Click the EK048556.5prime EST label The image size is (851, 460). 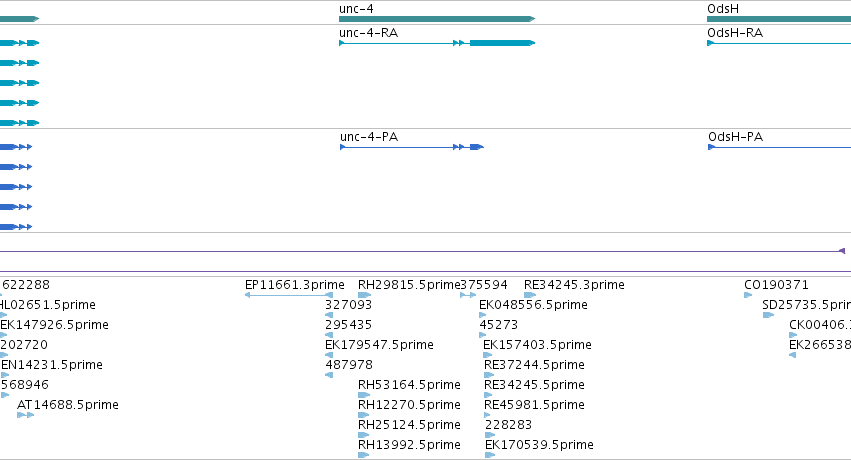coord(533,305)
